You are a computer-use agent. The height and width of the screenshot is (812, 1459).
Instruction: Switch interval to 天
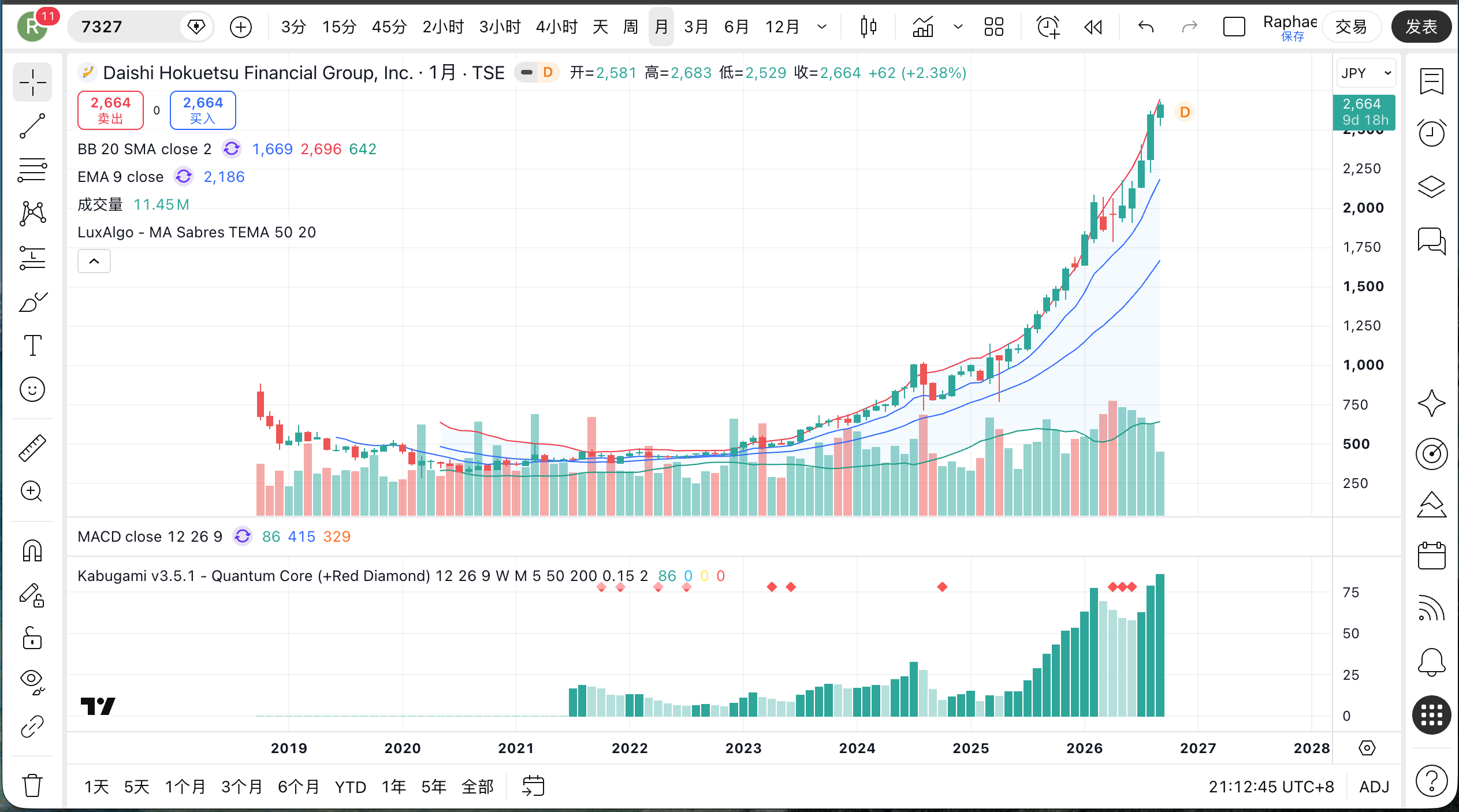click(600, 27)
